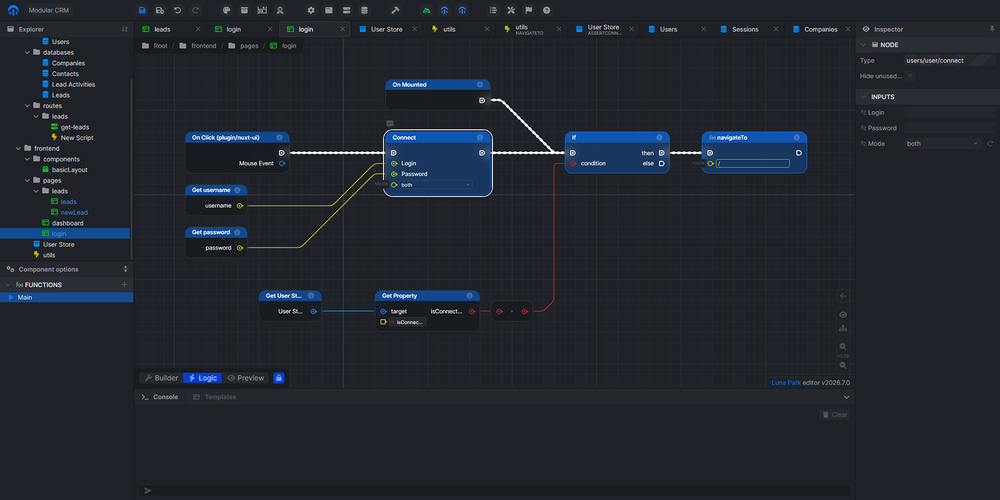Open the tools wrench-and-screwdriver icon
1000x500 pixels.
click(x=511, y=10)
